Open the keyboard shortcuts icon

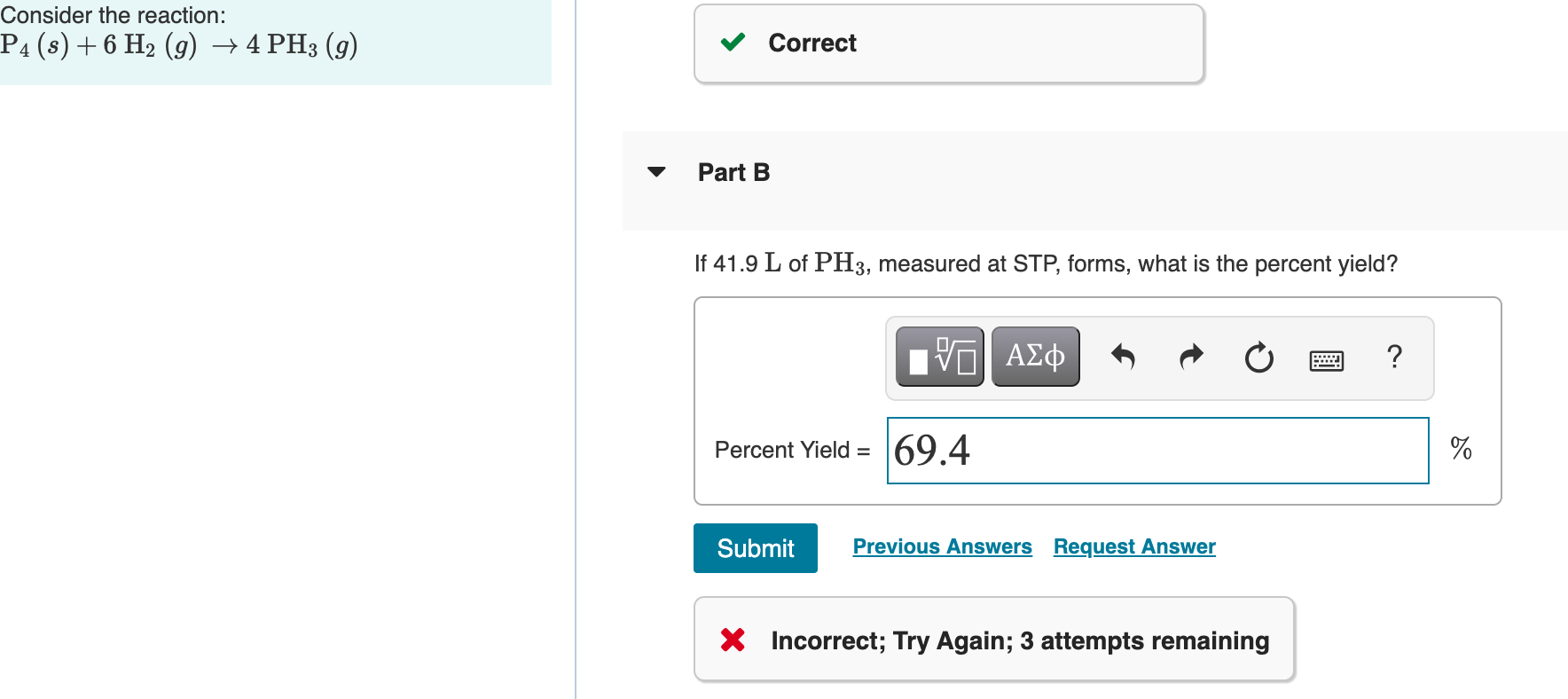pyautogui.click(x=1327, y=359)
